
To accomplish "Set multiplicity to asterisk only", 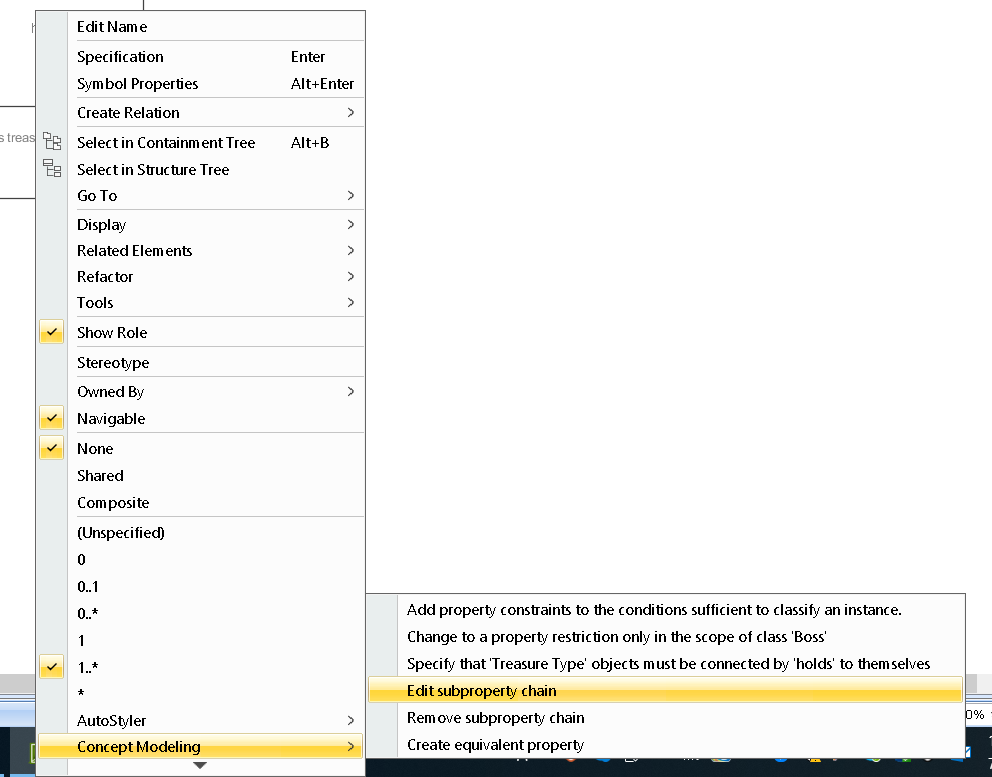I will pos(201,693).
